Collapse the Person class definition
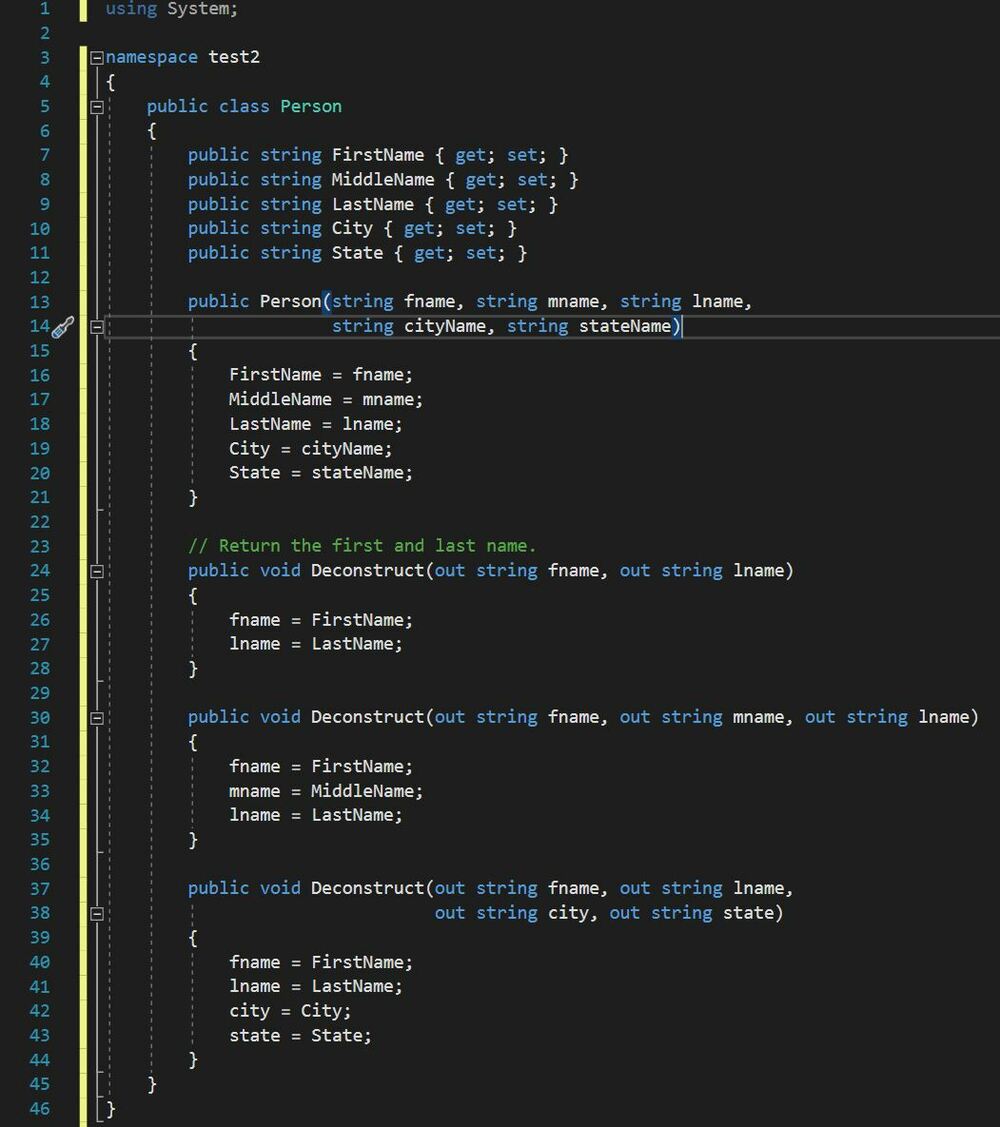Screen dimensions: 1000x1127 tap(97, 106)
